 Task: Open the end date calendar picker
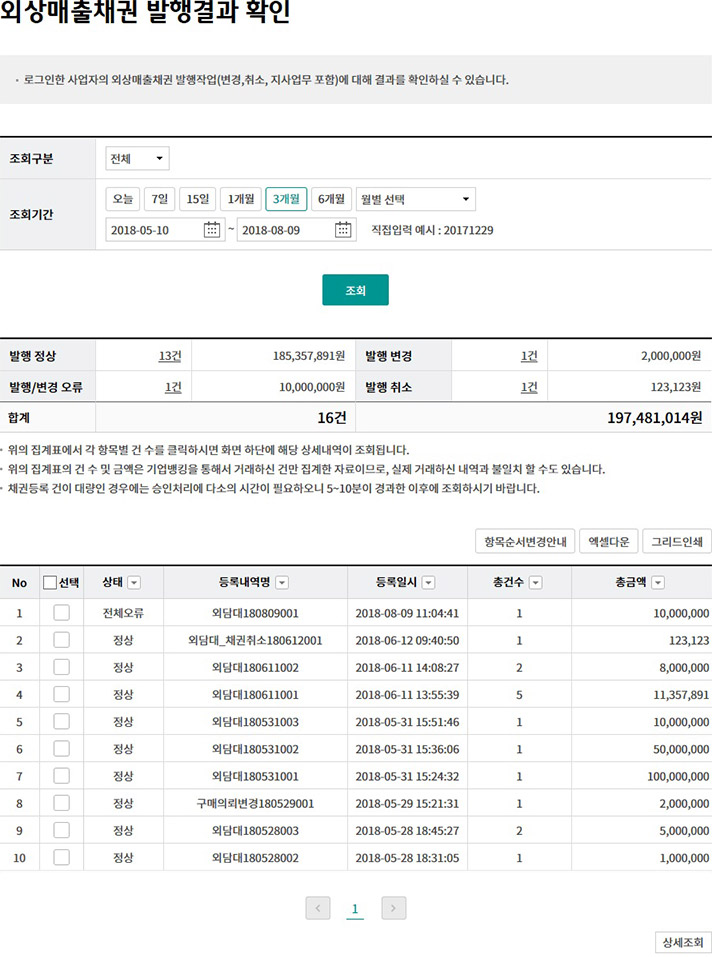point(343,230)
